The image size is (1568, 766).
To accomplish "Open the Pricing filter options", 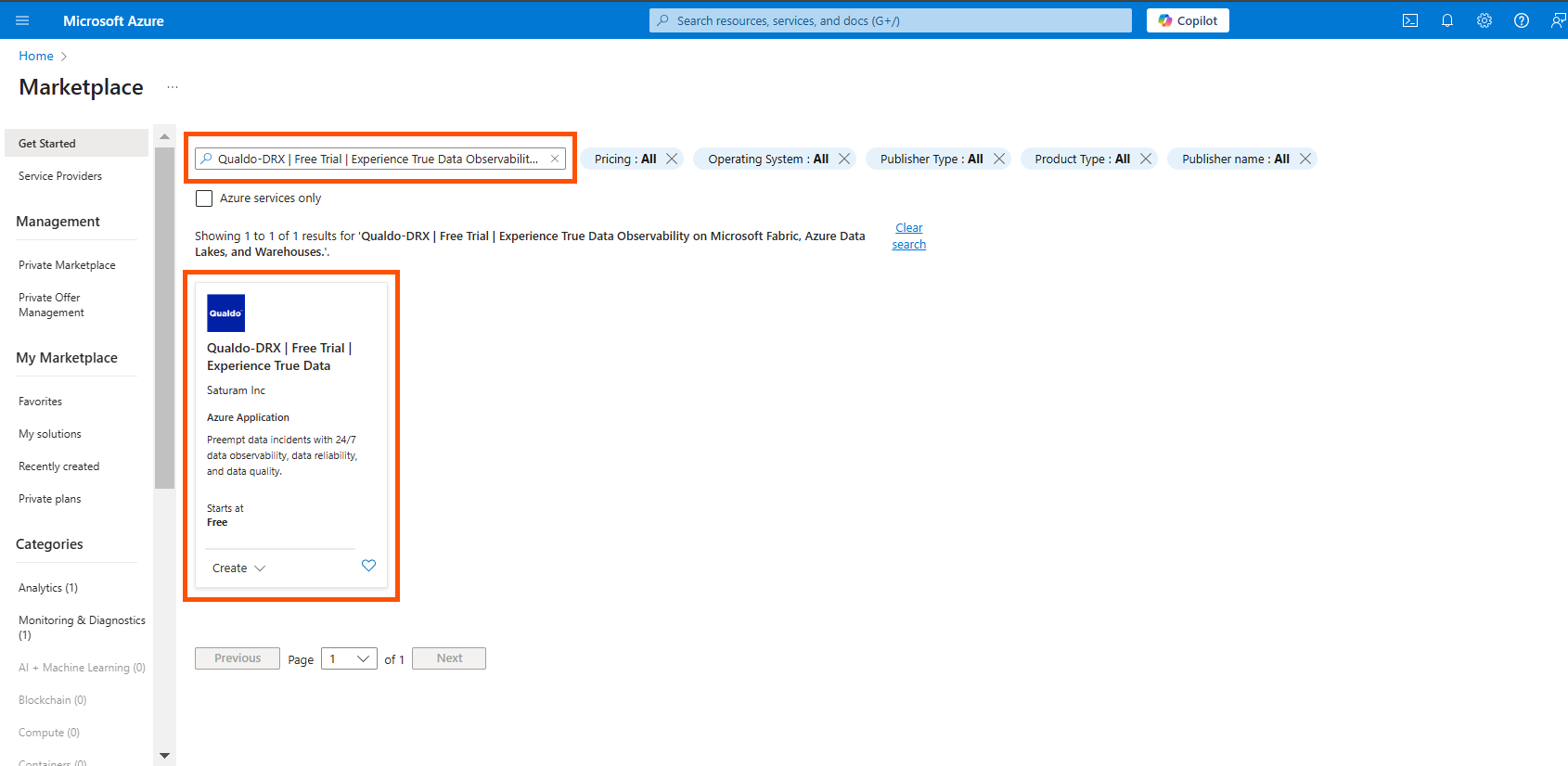I will click(x=625, y=159).
